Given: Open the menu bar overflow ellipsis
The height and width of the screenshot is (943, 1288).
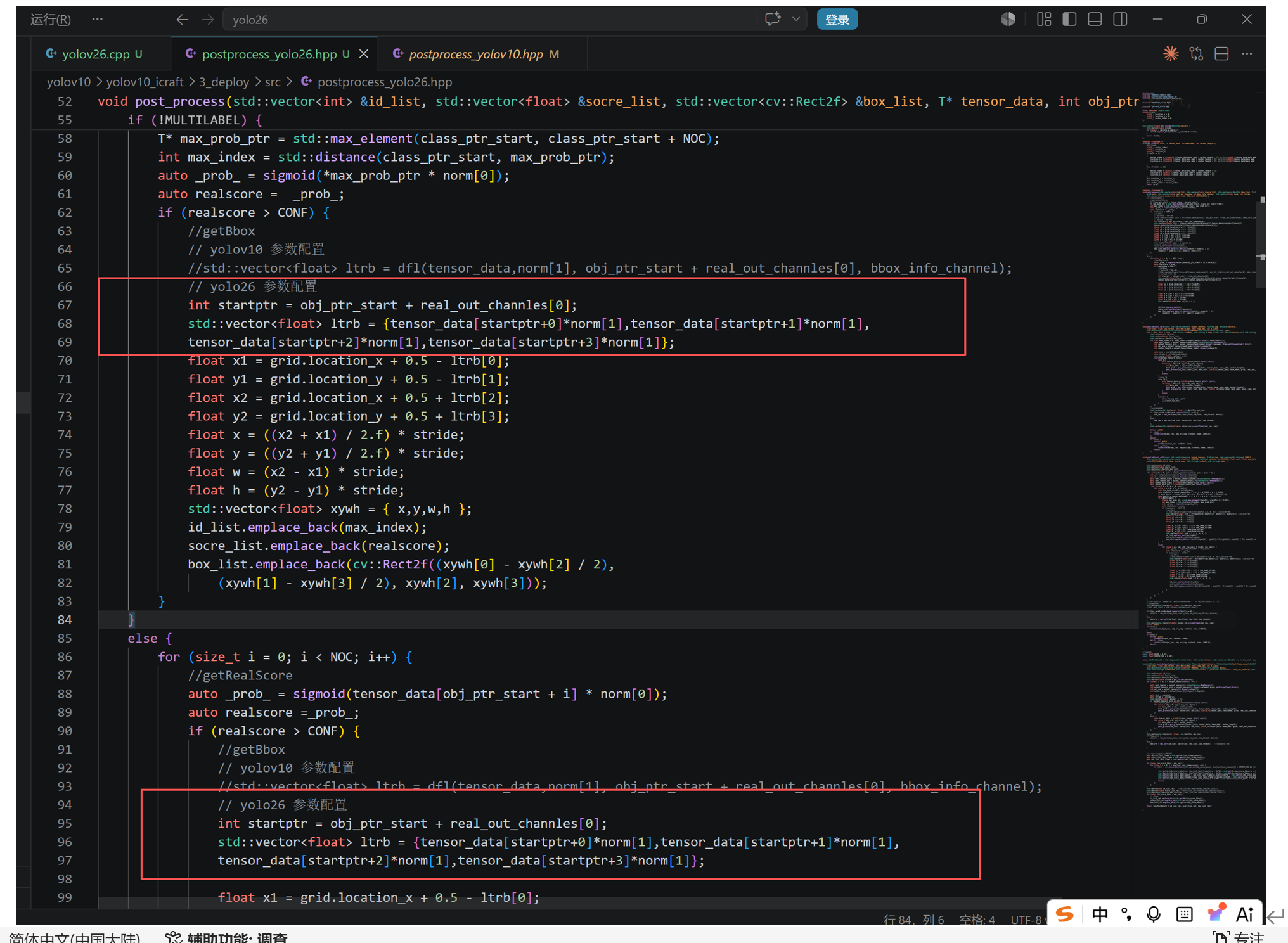Looking at the screenshot, I should tap(97, 20).
